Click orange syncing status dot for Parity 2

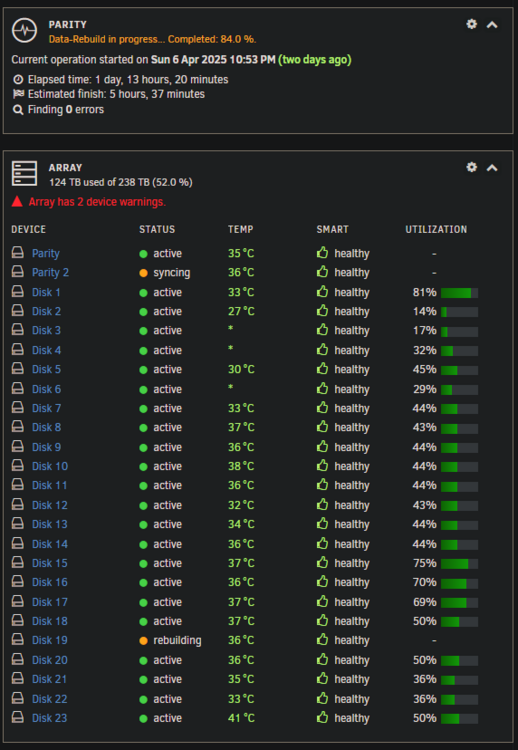(x=143, y=273)
